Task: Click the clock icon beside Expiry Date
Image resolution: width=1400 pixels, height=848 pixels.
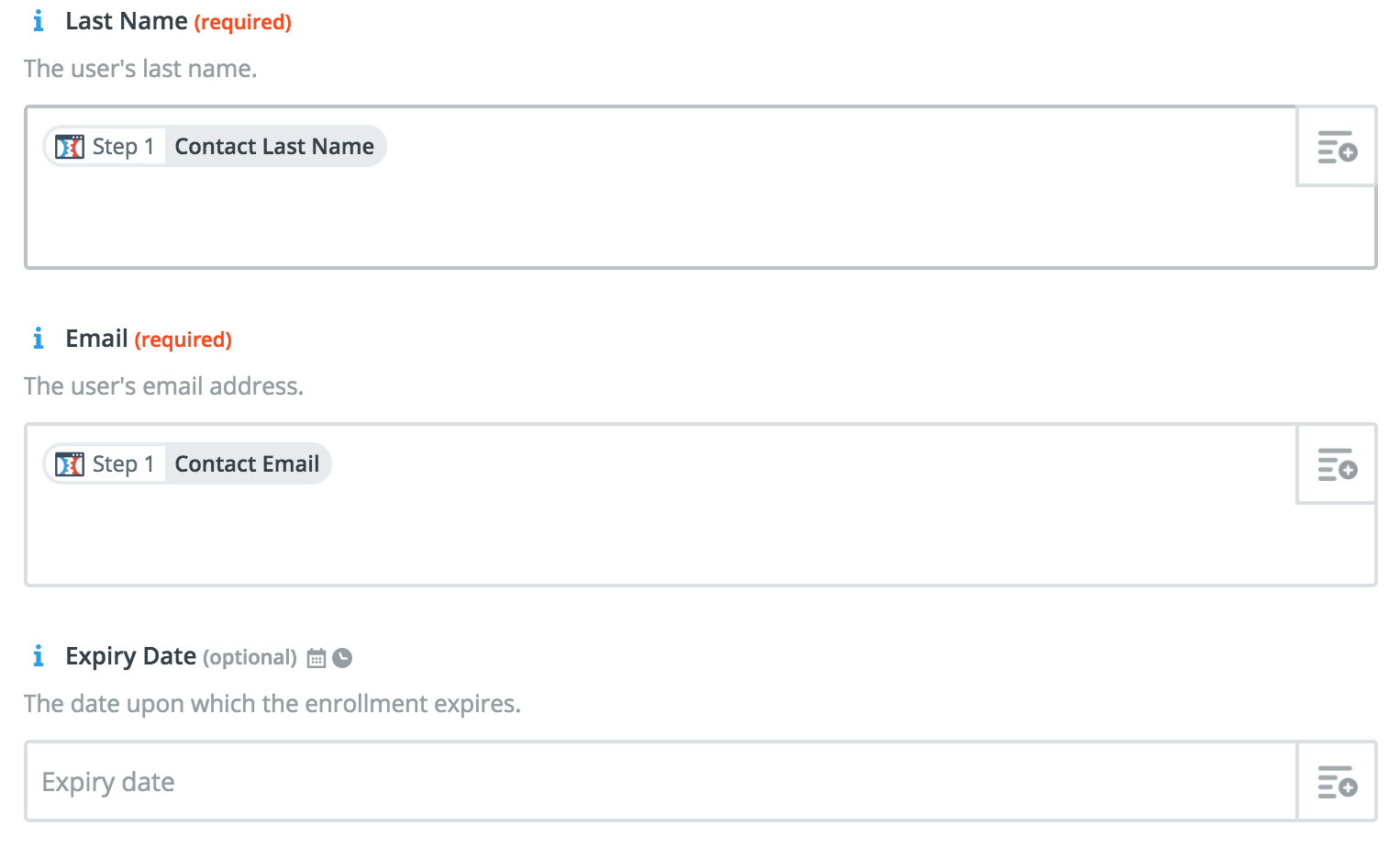Action: (342, 658)
